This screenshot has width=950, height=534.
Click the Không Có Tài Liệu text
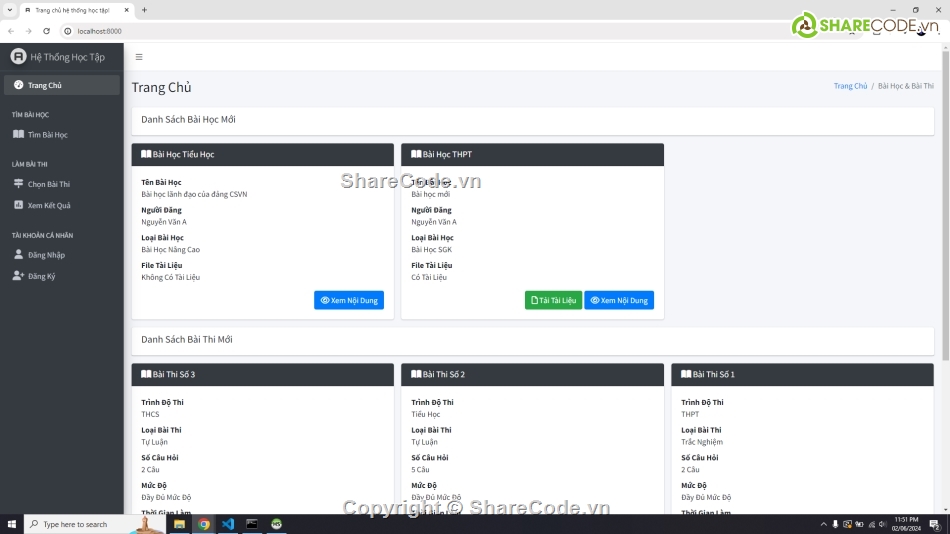[x=170, y=277]
